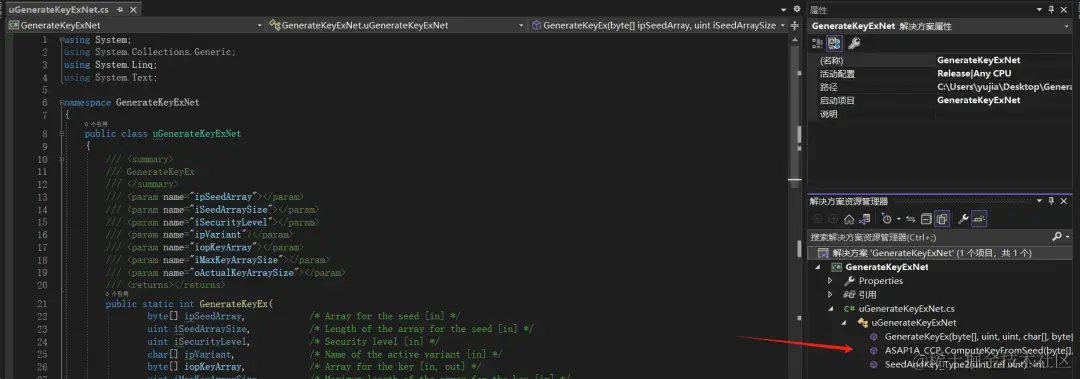Viewport: 1080px width, 379px height.
Task: Collapse the uGenerateKeyExNet.cs file node
Action: point(830,309)
